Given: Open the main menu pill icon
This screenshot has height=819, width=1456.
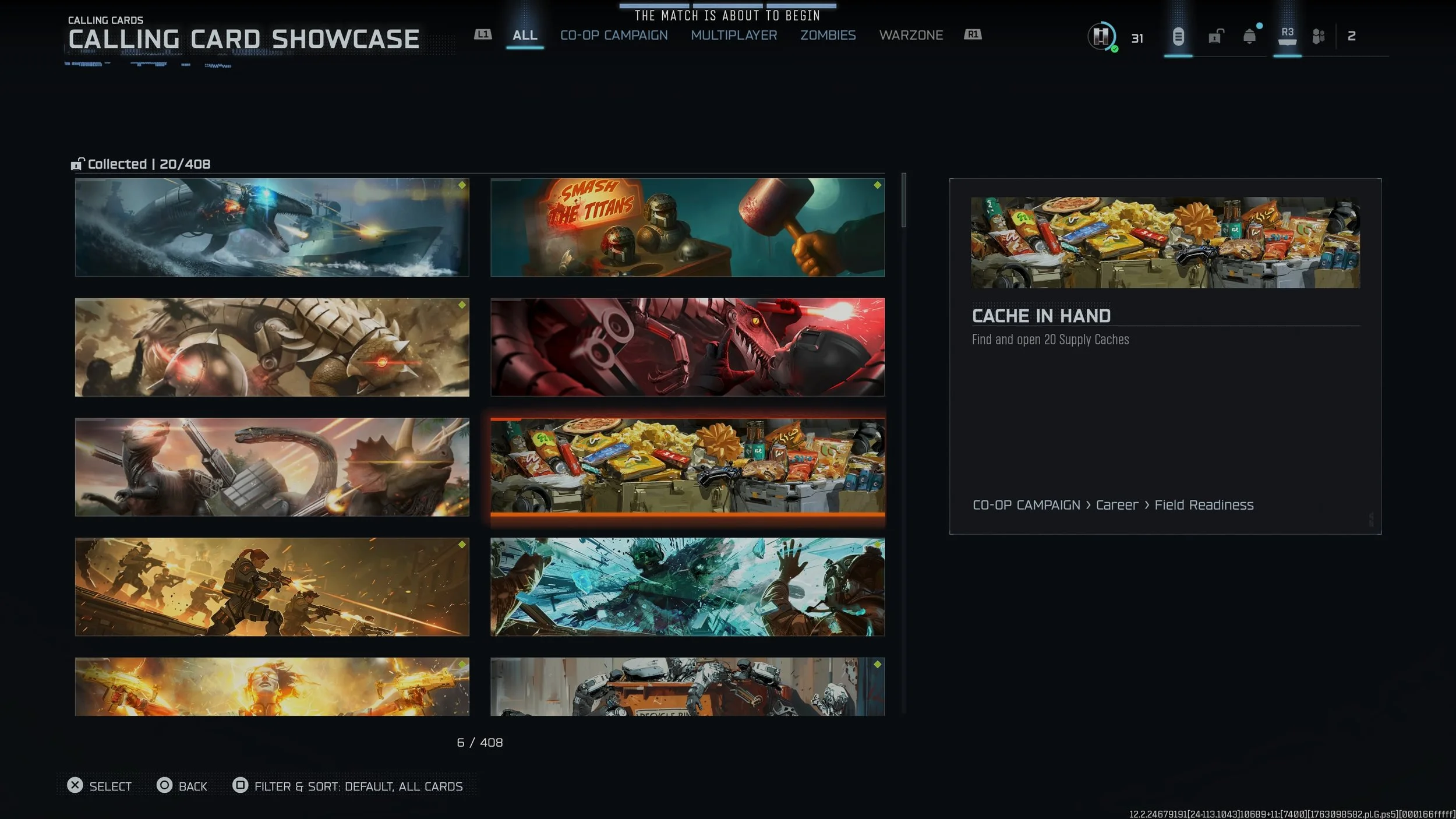Looking at the screenshot, I should (1178, 37).
